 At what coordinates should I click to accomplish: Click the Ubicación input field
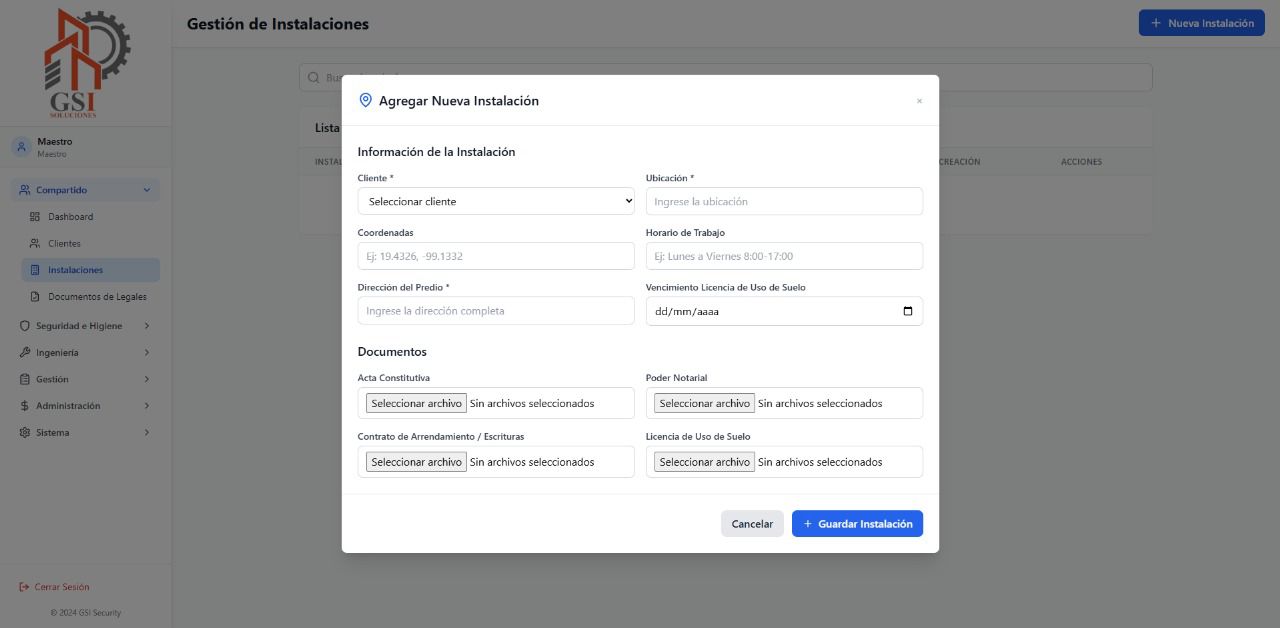coord(784,202)
